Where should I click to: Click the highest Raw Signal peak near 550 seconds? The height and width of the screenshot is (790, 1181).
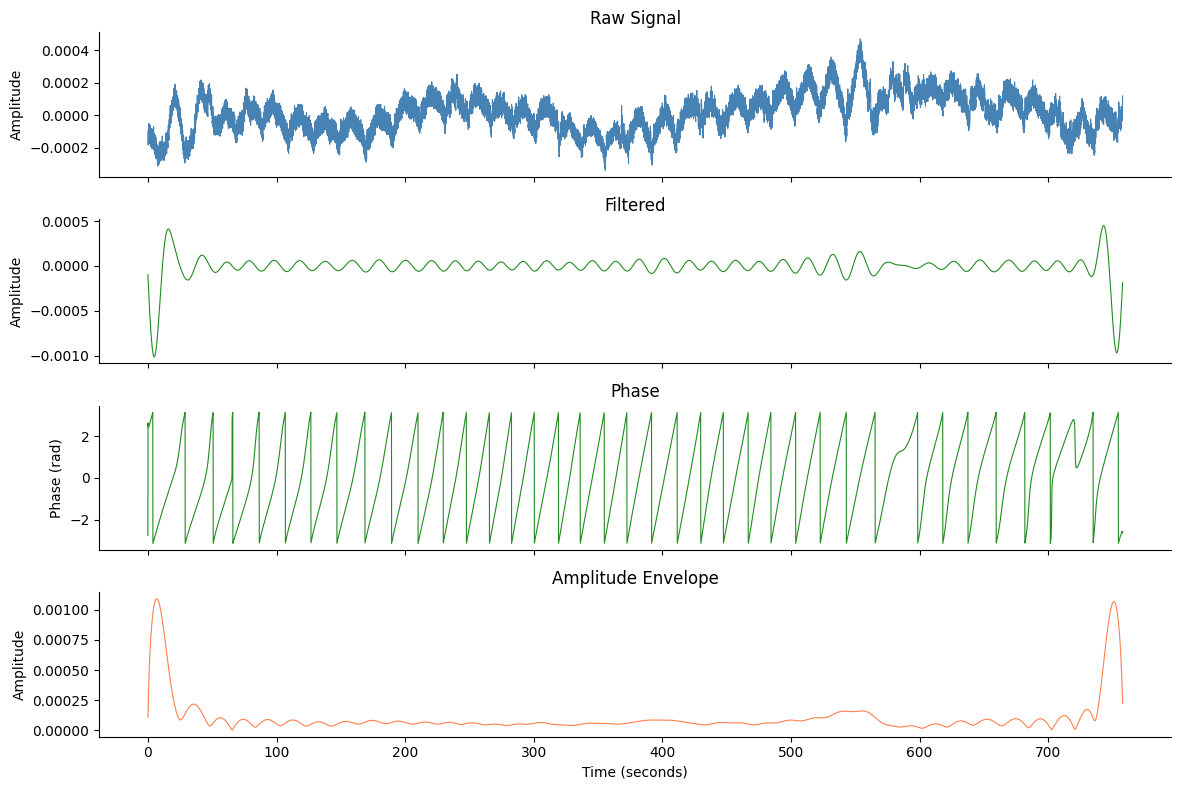[x=859, y=41]
